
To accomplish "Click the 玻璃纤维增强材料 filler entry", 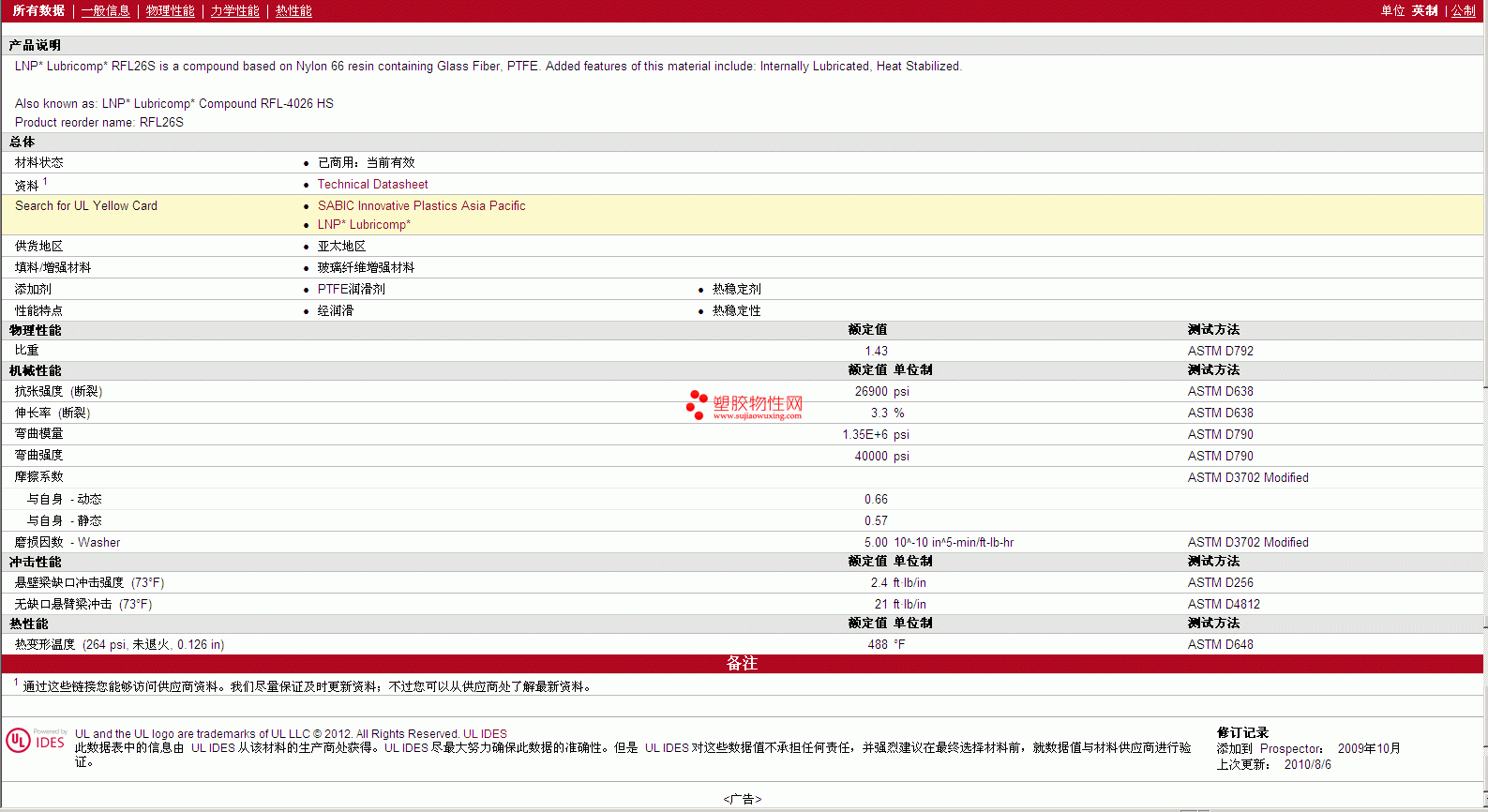I will 366,268.
